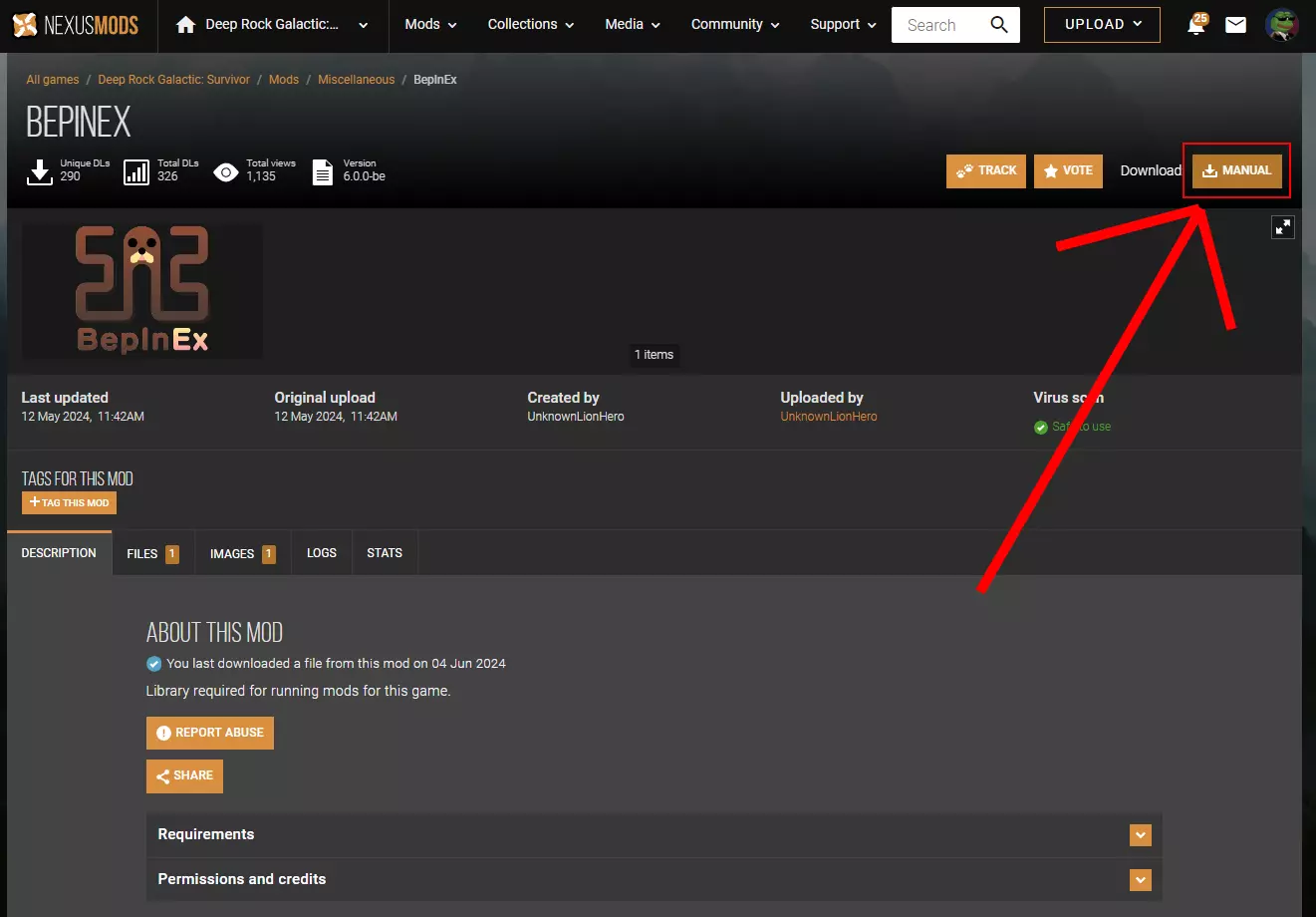Click the Total DLs bar chart icon
This screenshot has height=917, width=1316.
pos(136,171)
